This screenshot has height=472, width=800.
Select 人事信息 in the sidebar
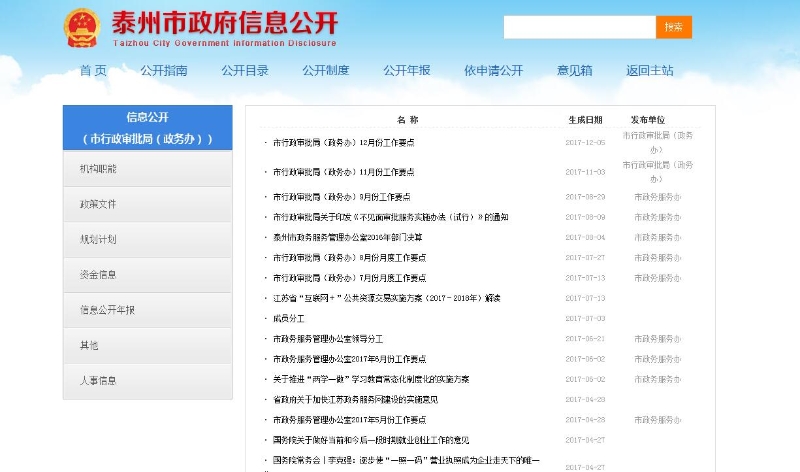coord(98,381)
